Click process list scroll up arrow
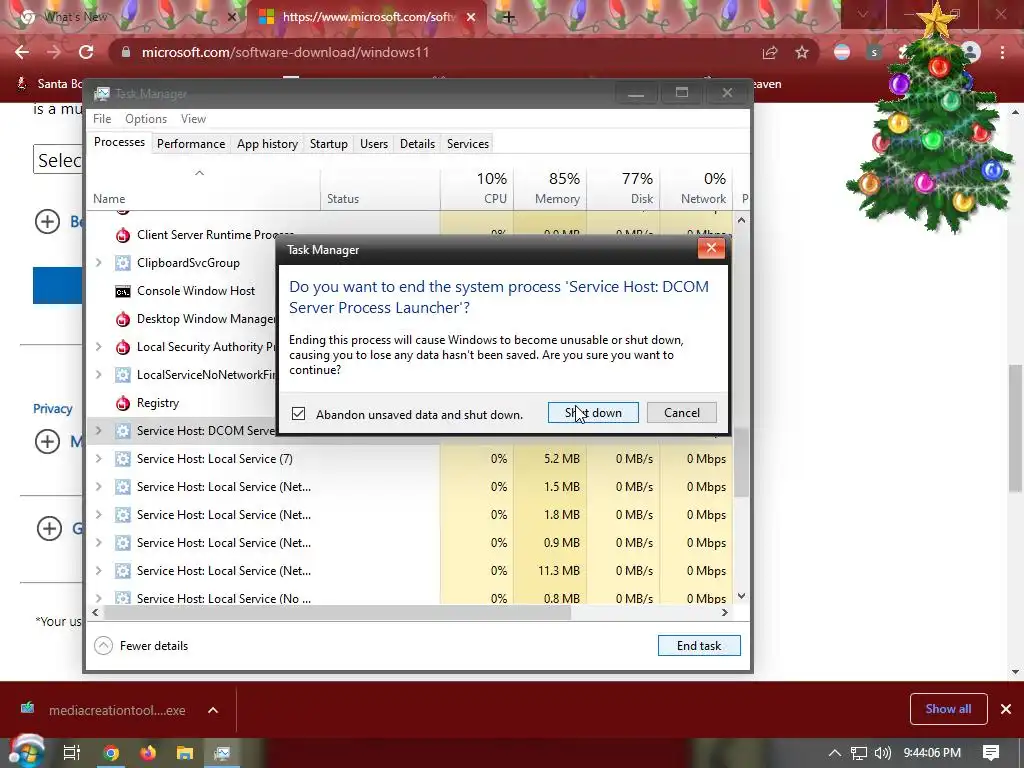 click(741, 220)
